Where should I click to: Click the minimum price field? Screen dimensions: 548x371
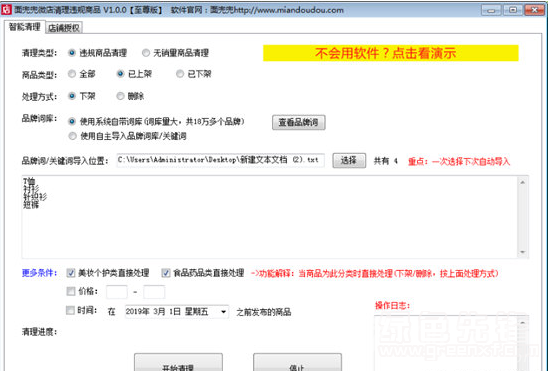[117, 292]
